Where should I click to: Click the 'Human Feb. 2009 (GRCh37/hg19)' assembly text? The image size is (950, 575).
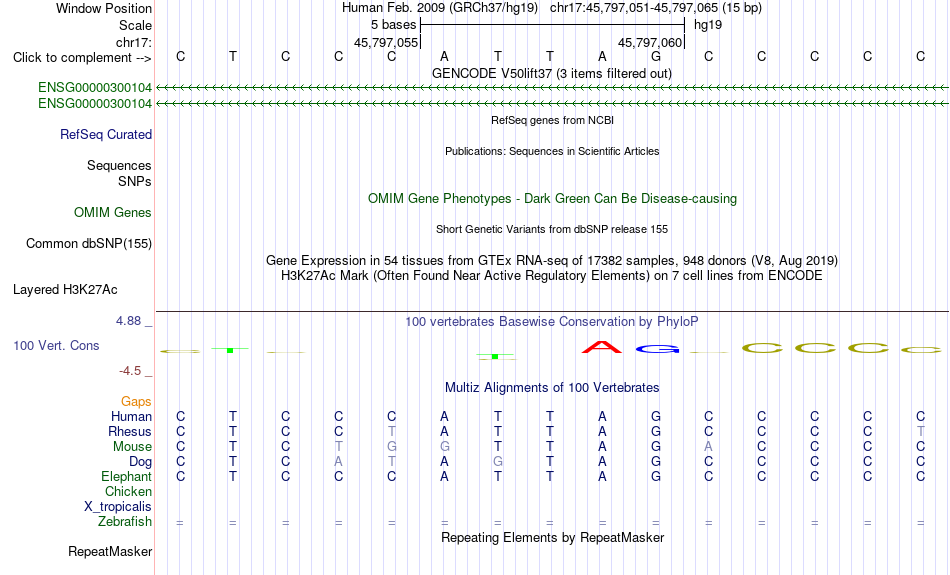coord(439,8)
